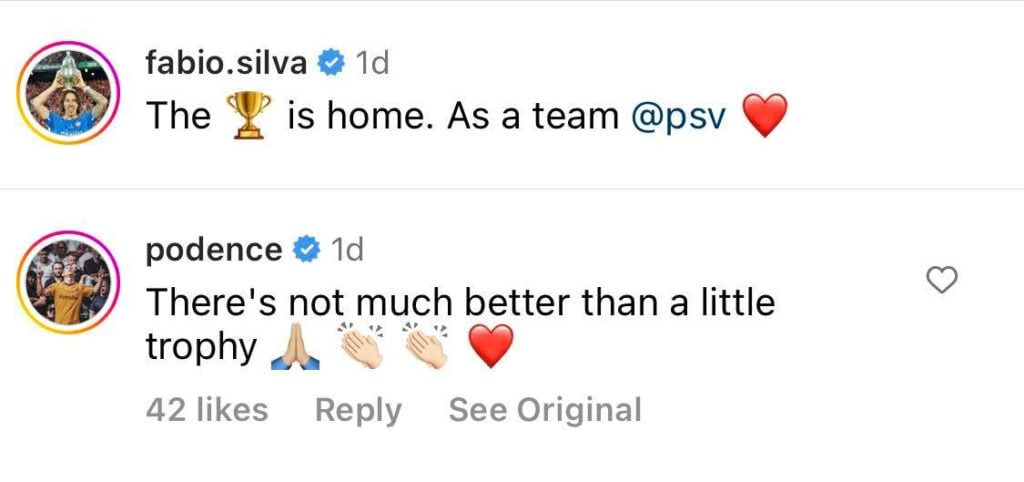The image size is (1024, 482).
Task: Click the verified badge next to fabio.silva
Action: pyautogui.click(x=331, y=65)
